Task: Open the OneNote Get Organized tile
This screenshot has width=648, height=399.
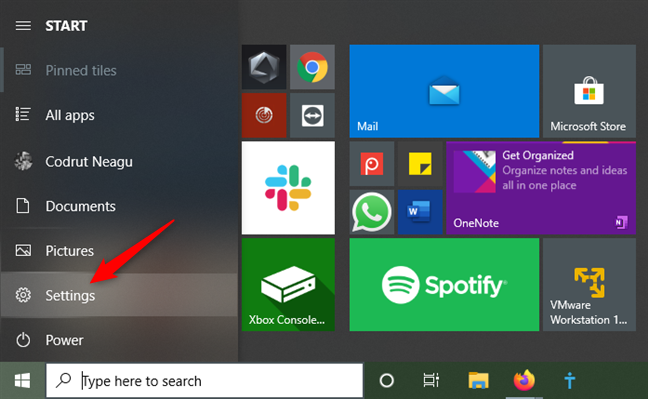Action: coord(541,188)
